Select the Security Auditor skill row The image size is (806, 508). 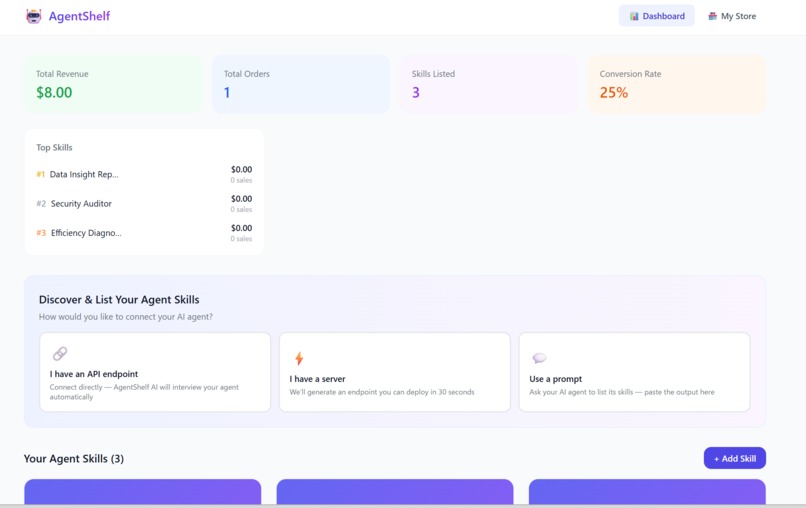click(x=144, y=204)
